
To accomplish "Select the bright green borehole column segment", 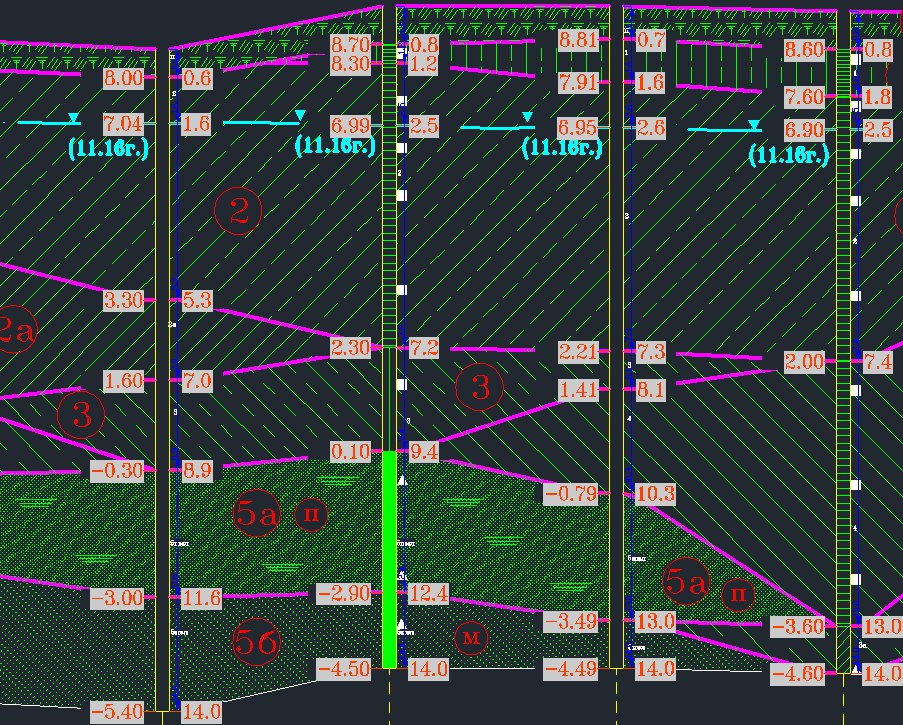I will 390,558.
